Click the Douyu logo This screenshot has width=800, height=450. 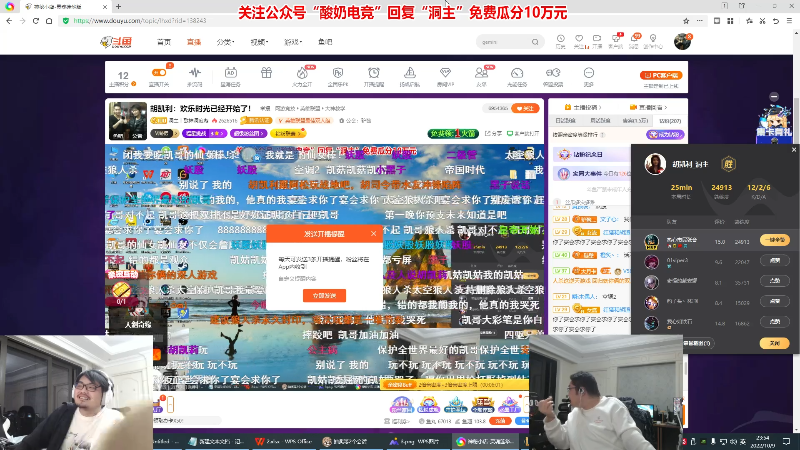tap(116, 42)
